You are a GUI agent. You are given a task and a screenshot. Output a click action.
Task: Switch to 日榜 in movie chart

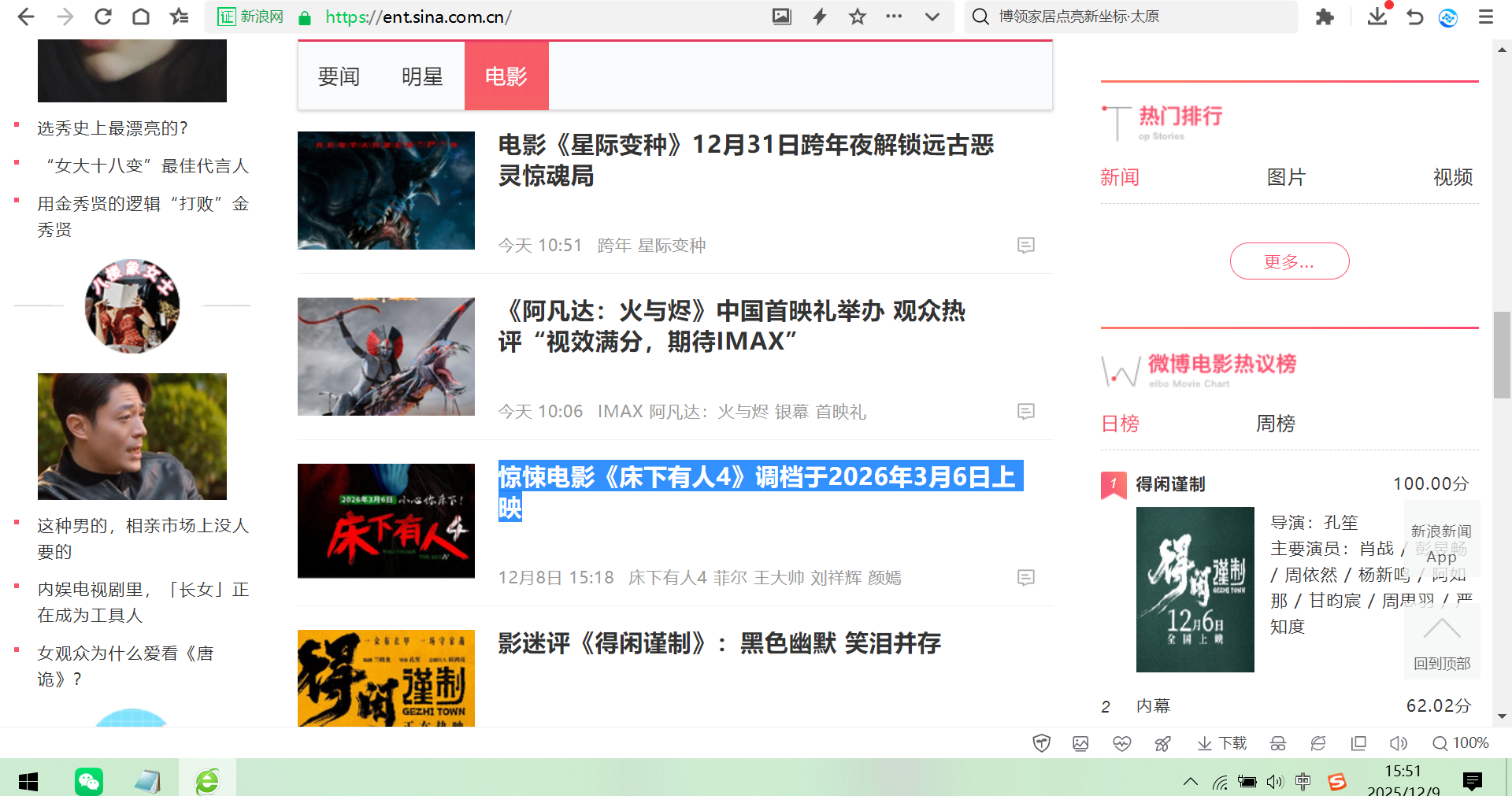pyautogui.click(x=1120, y=424)
